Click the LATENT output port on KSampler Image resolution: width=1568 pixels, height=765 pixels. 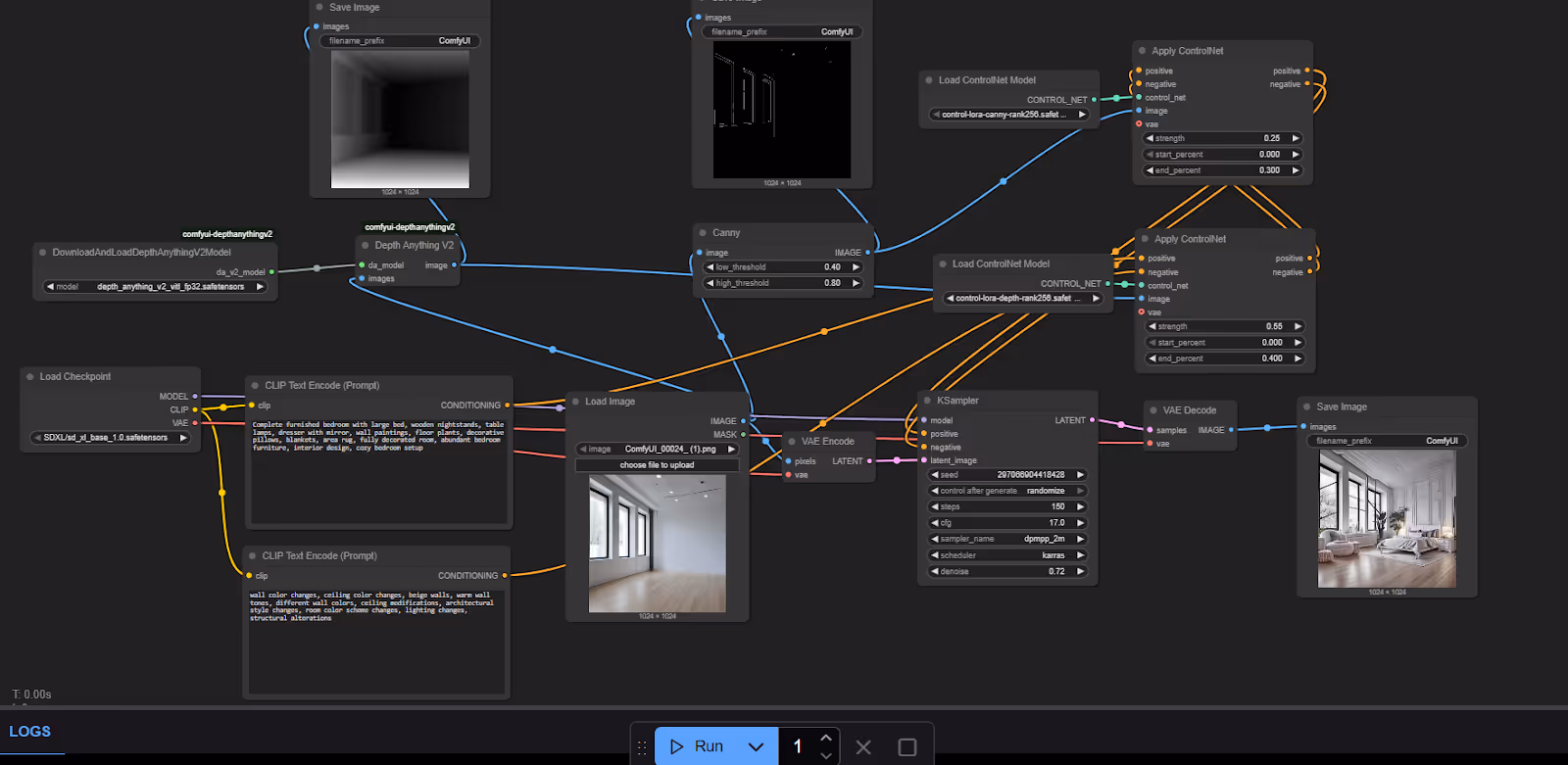tap(1093, 421)
